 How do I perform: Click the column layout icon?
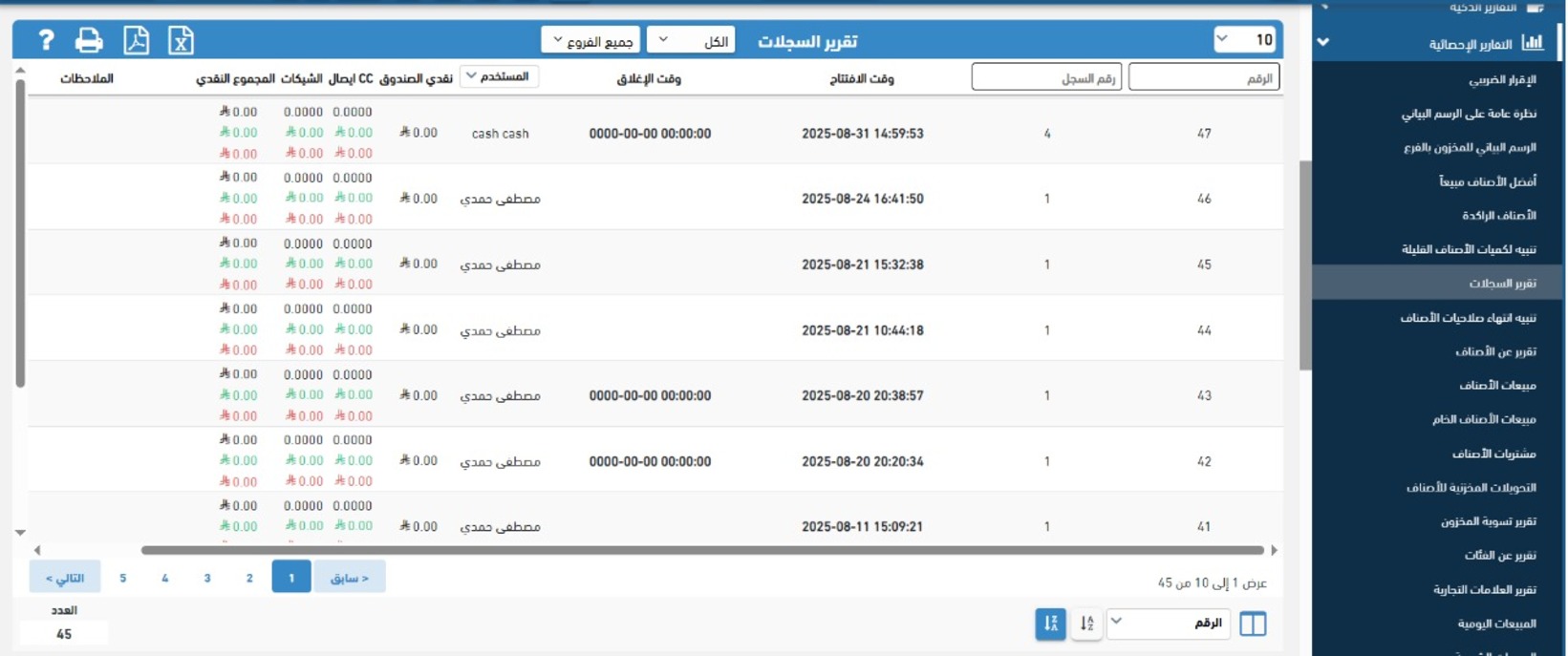[1252, 624]
